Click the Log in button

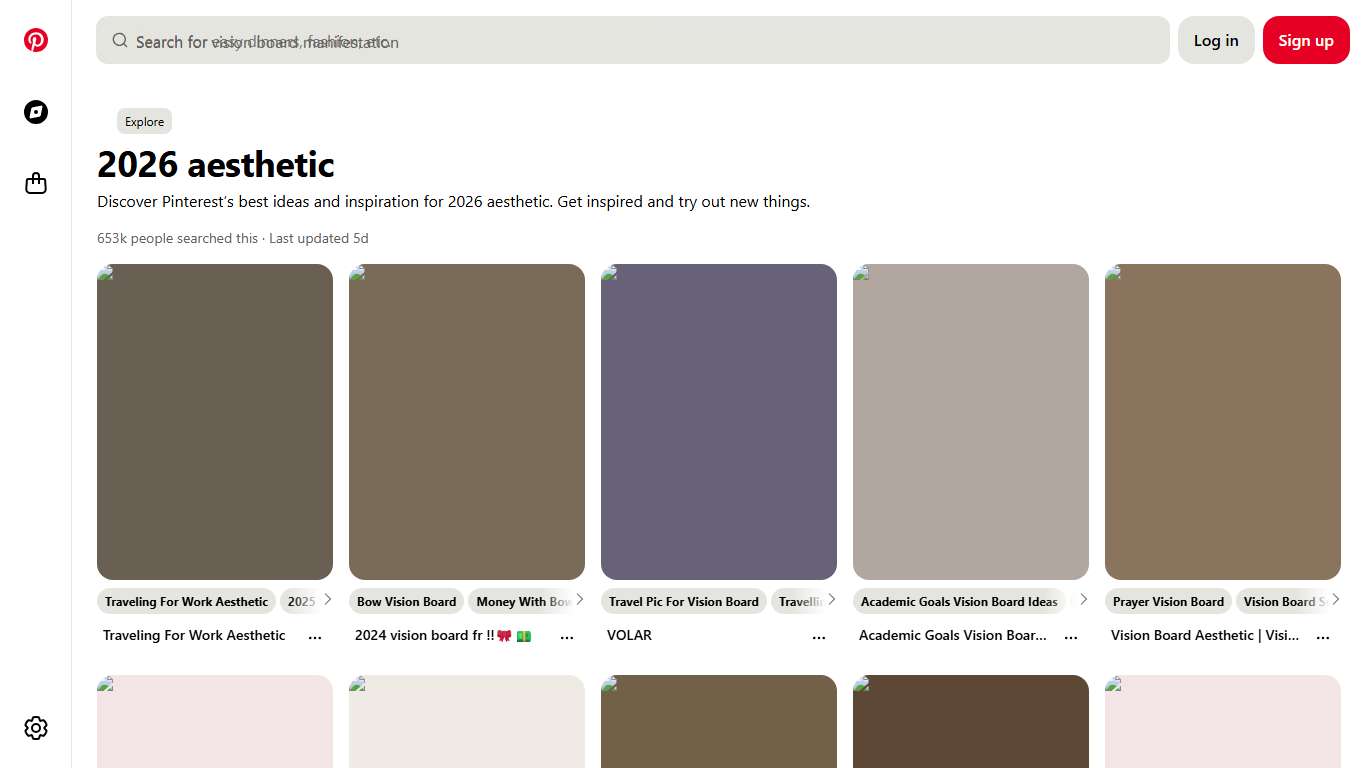tap(1216, 41)
